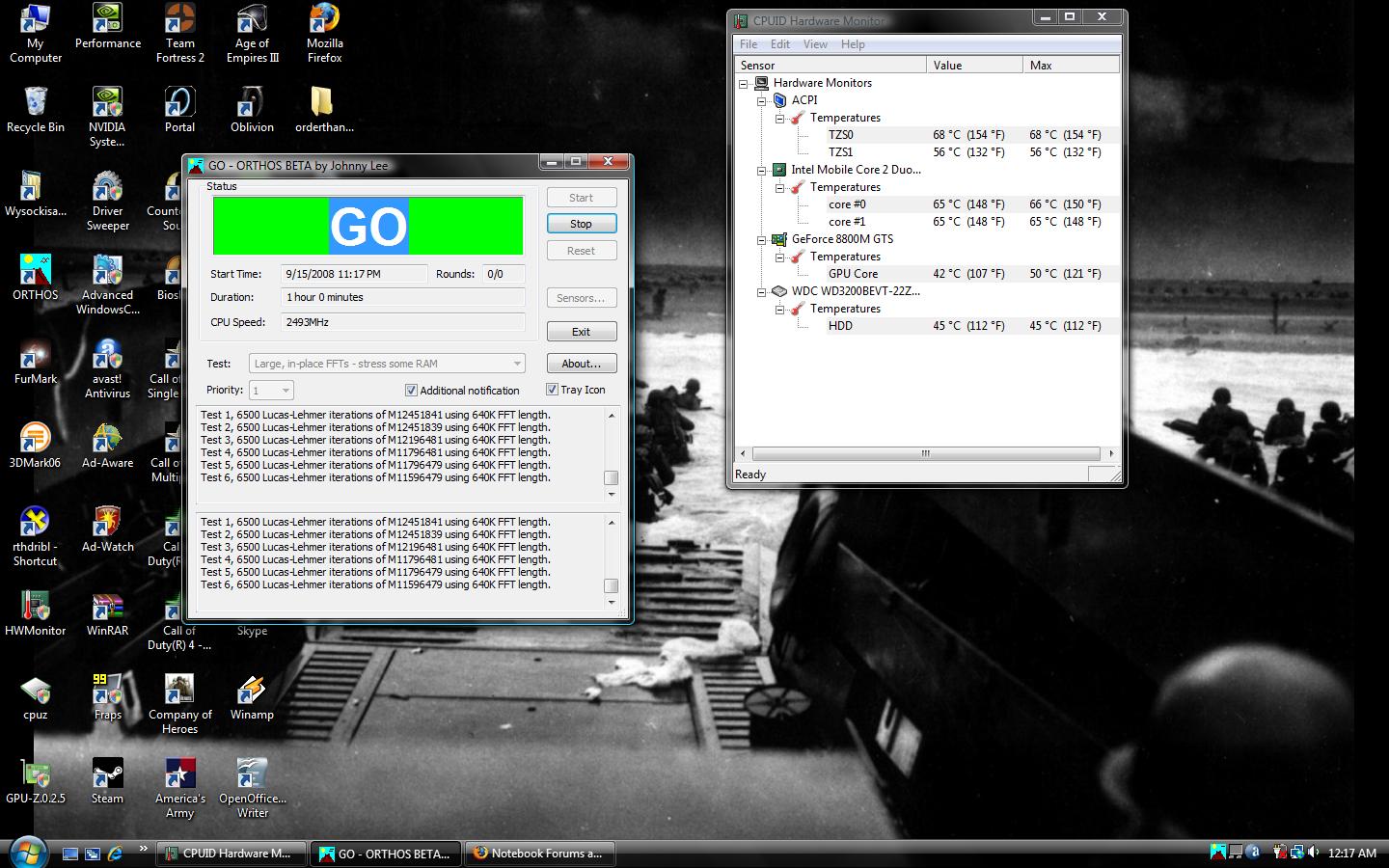
Task: Open avast! Antivirus desktop shortcut
Action: (107, 368)
